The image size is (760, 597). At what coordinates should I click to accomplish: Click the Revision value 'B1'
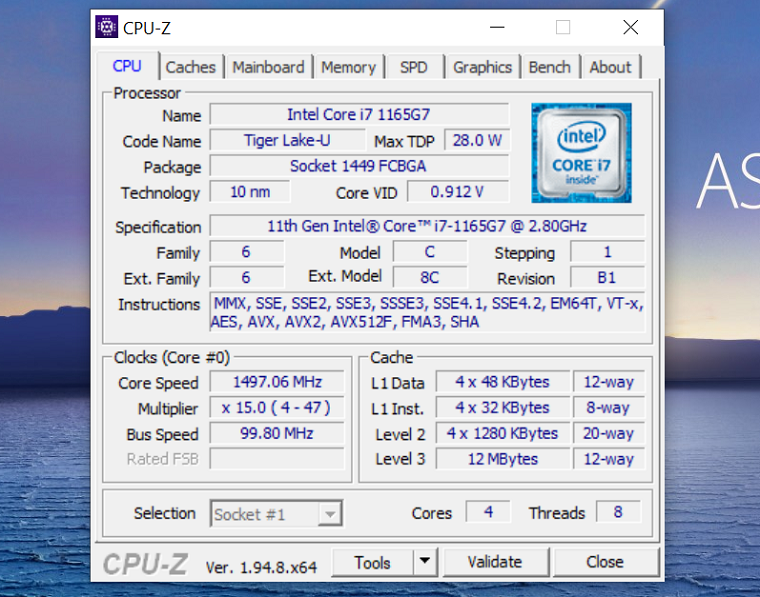click(607, 277)
